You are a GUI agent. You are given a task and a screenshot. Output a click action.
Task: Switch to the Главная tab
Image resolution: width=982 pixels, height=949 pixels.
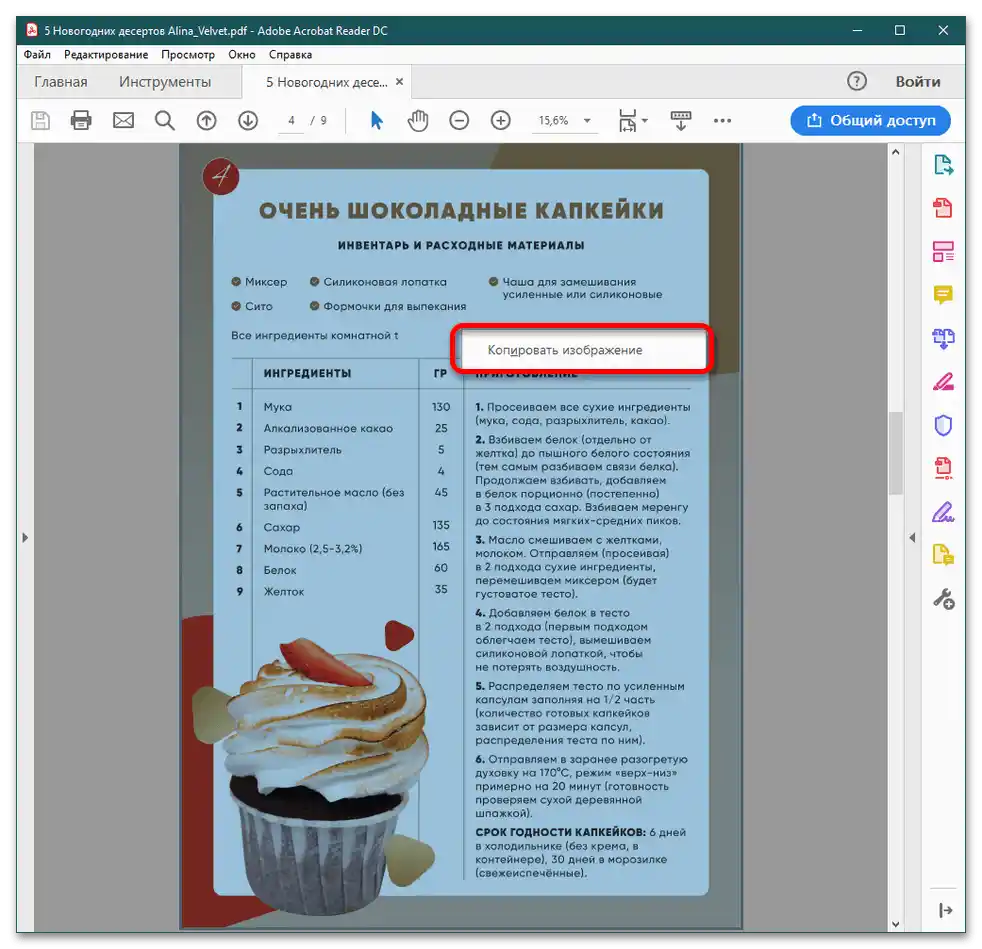61,82
